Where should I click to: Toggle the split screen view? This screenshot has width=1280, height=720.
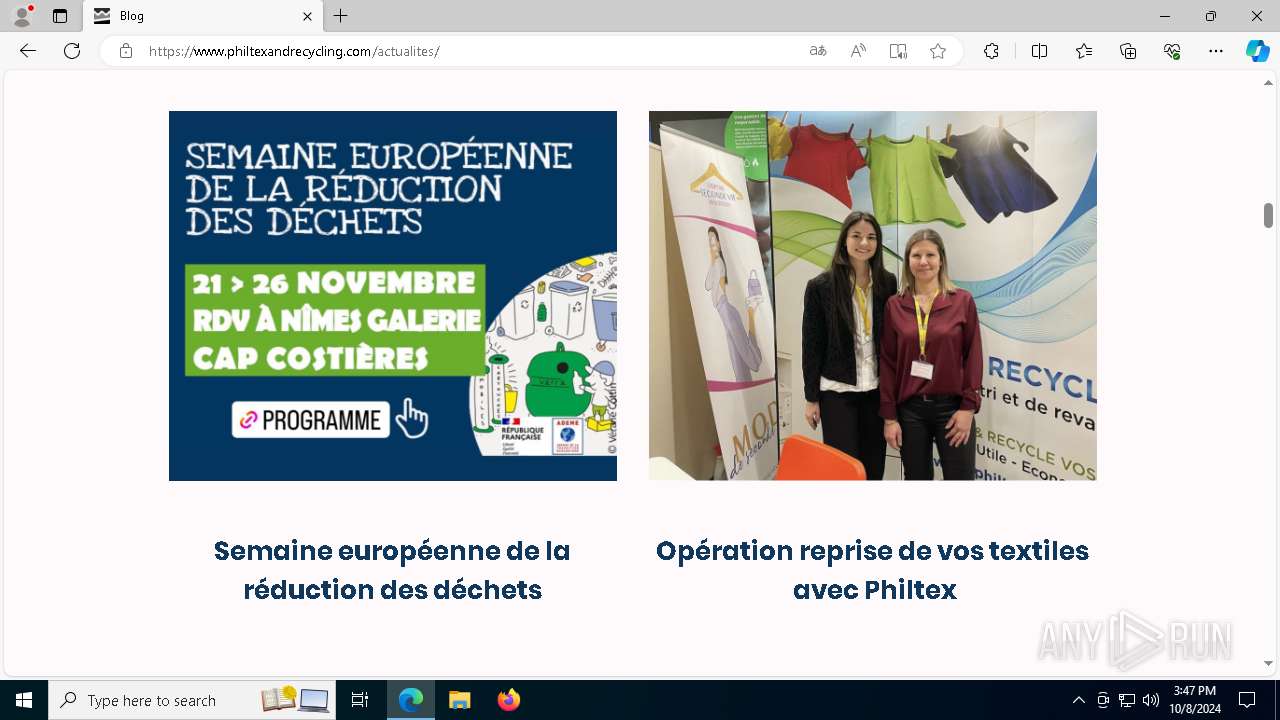point(1039,51)
